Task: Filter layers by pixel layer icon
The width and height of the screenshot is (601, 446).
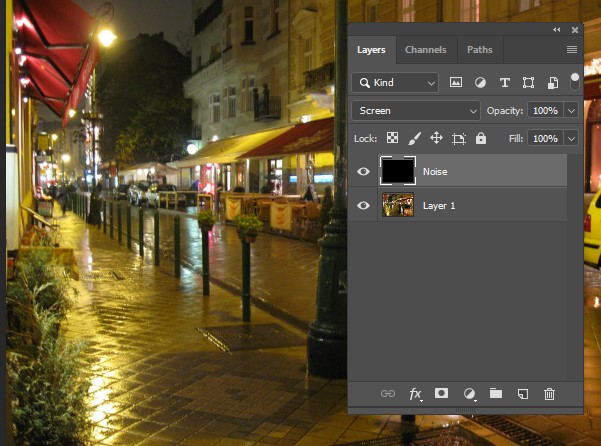Action: pyautogui.click(x=455, y=82)
